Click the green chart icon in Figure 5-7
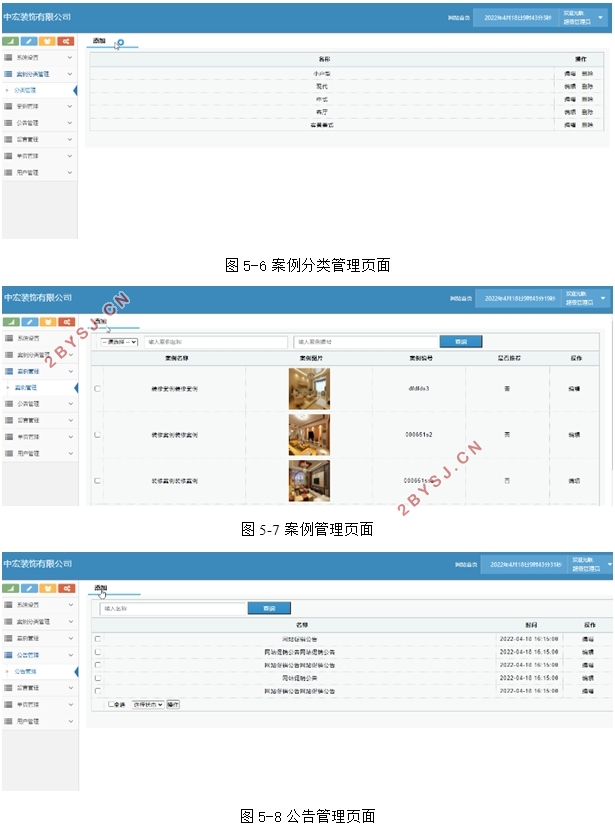This screenshot has height=826, width=615. tap(11, 322)
